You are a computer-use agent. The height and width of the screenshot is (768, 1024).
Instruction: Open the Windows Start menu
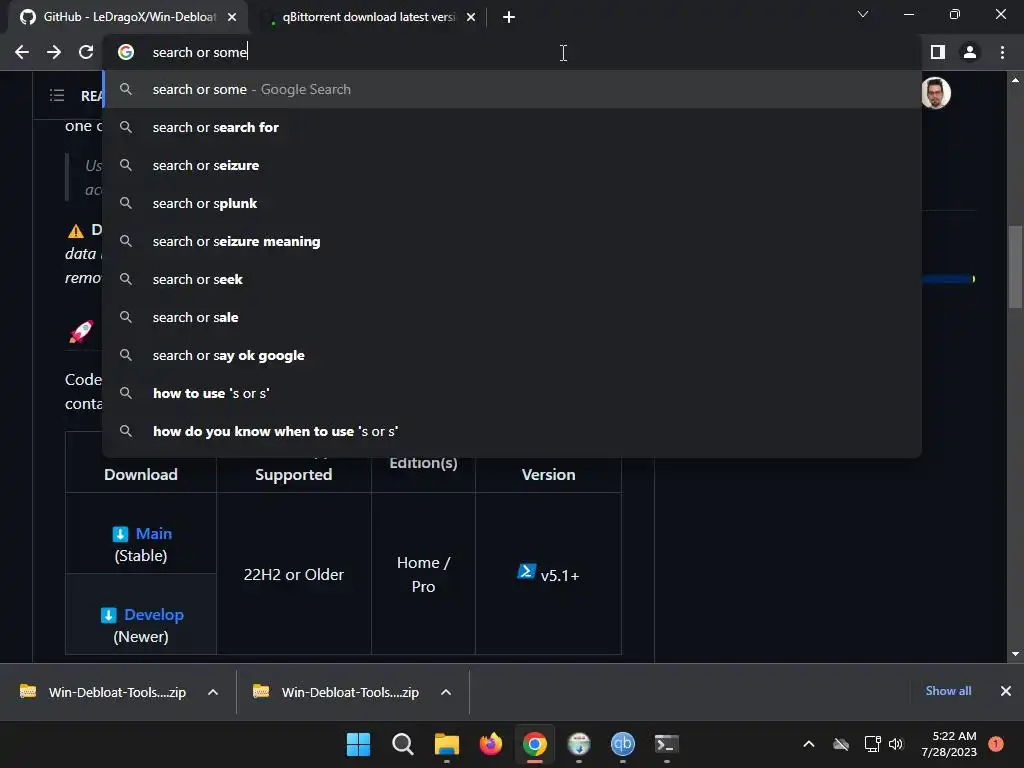pos(359,744)
